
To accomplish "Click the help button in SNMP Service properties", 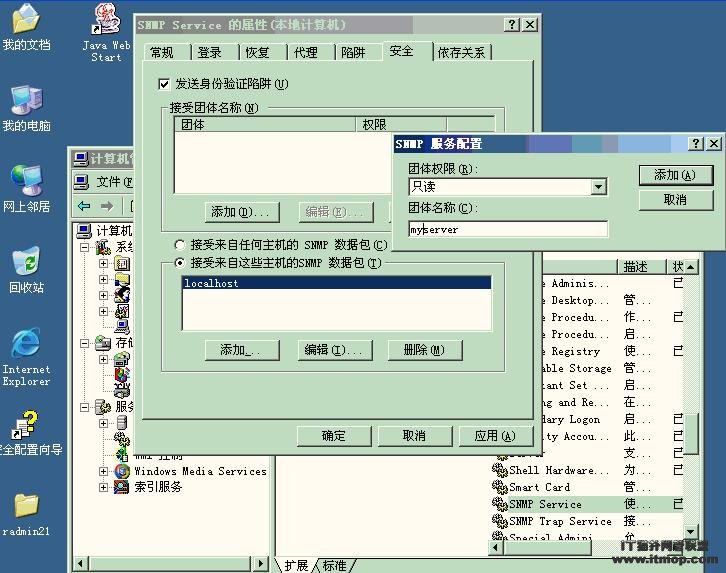I will (x=512, y=25).
